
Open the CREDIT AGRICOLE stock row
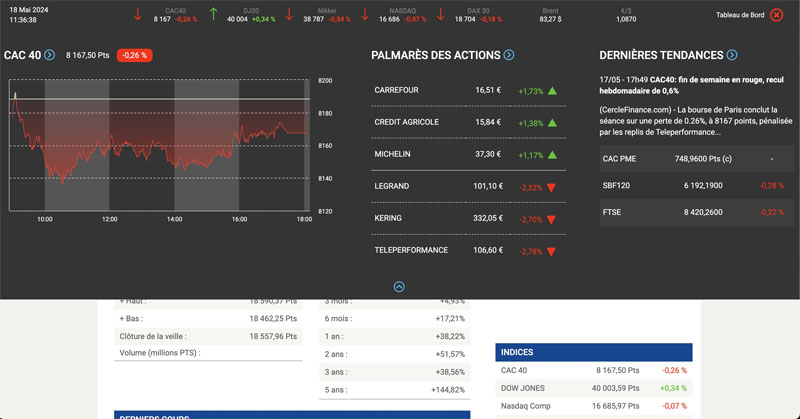point(468,122)
